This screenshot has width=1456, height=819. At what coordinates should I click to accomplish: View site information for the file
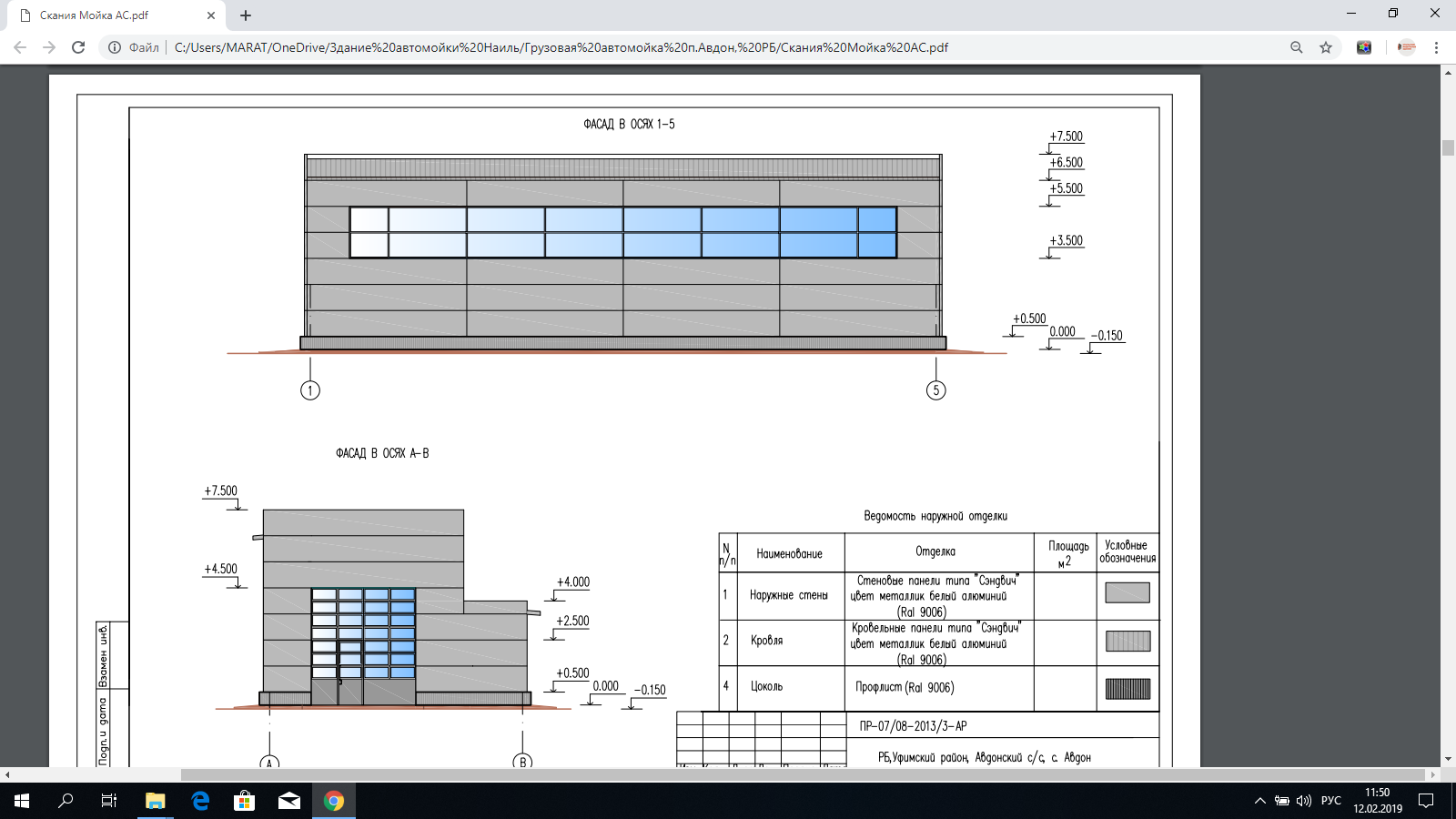pos(115,47)
